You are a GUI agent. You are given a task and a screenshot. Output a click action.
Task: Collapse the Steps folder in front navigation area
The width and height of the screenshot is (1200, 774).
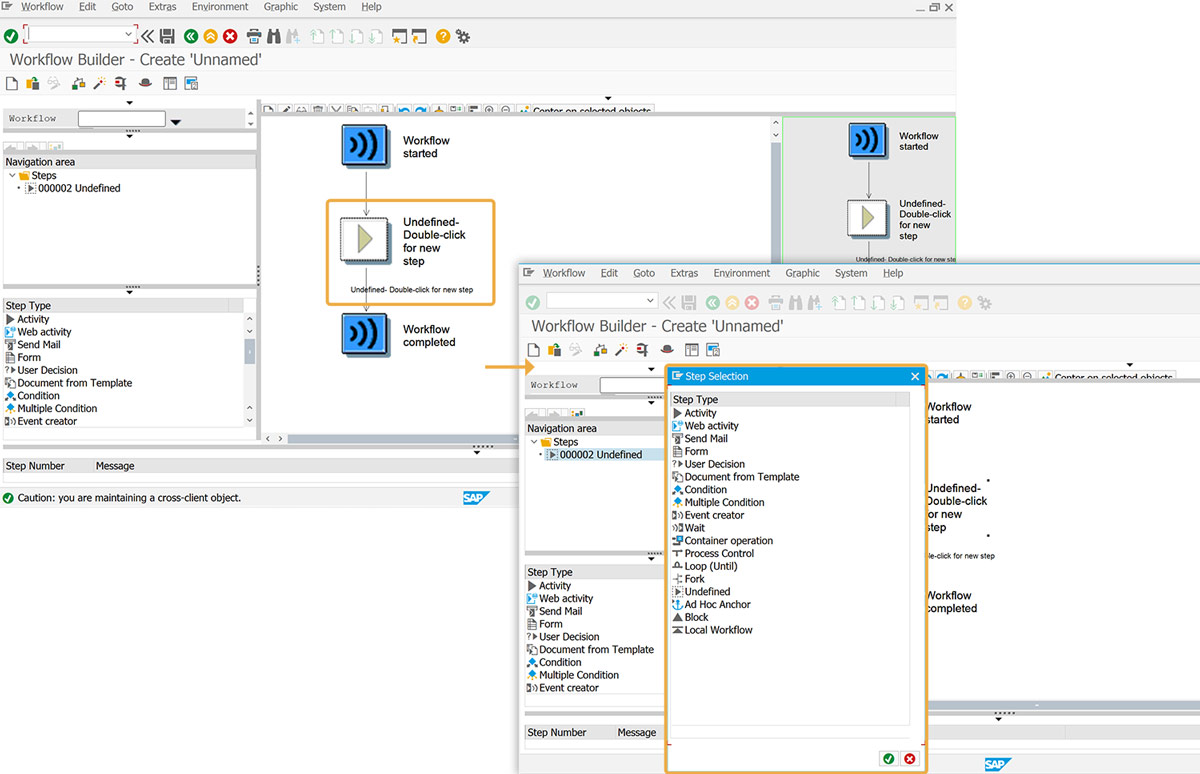pyautogui.click(x=534, y=442)
